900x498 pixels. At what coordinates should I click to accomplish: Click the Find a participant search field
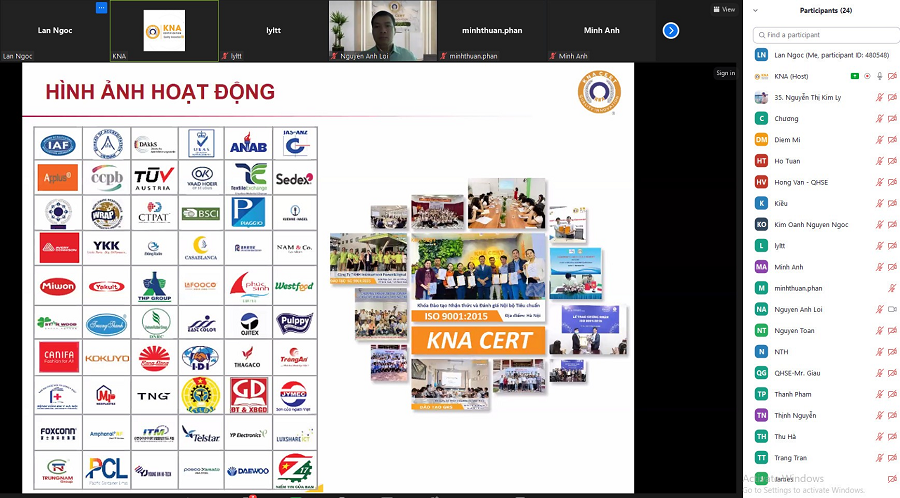(827, 35)
